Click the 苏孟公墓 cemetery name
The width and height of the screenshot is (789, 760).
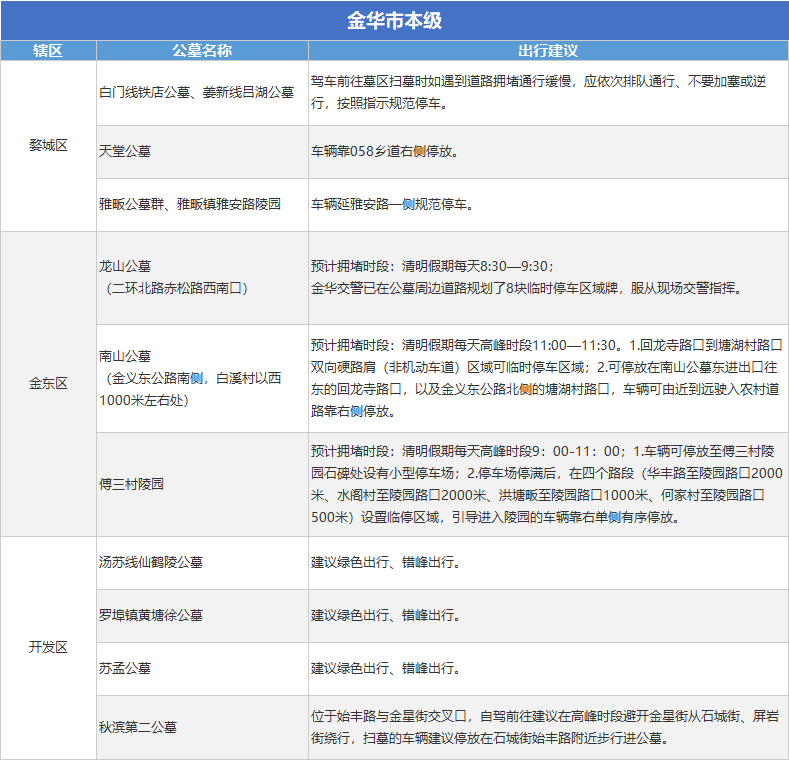coord(125,668)
